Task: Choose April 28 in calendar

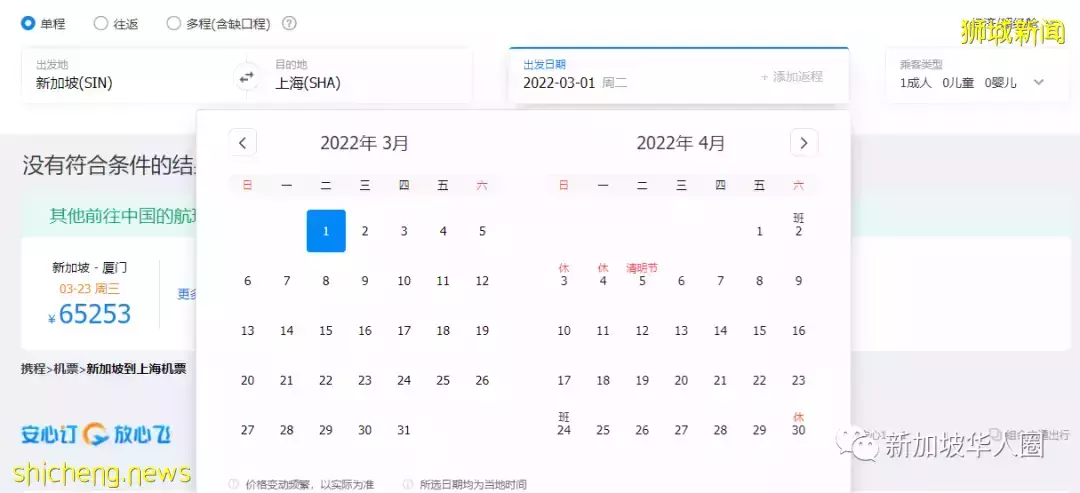Action: pyautogui.click(x=720, y=430)
